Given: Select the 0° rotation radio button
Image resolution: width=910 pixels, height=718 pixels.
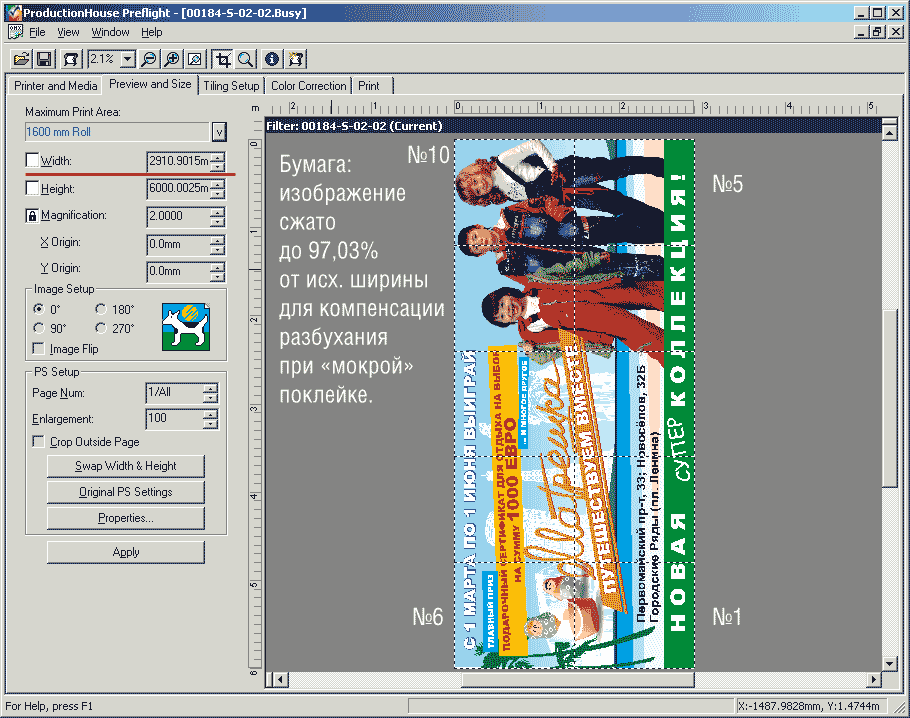Looking at the screenshot, I should click(x=39, y=309).
